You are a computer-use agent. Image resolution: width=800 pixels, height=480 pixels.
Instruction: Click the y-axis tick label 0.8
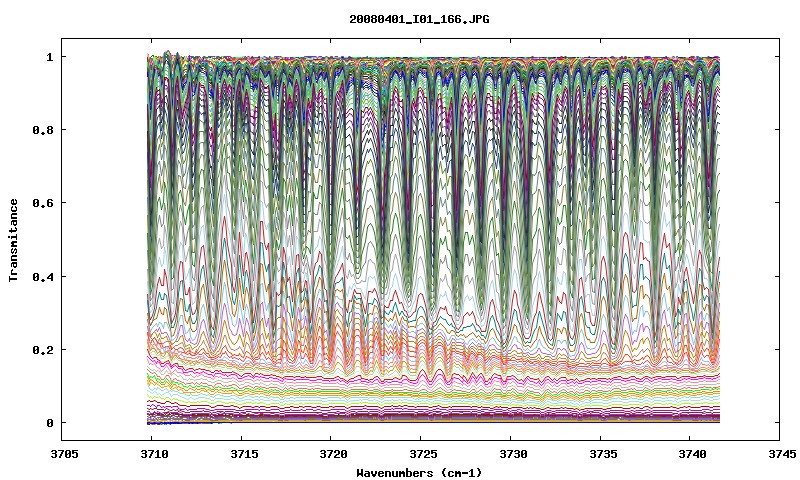point(43,130)
